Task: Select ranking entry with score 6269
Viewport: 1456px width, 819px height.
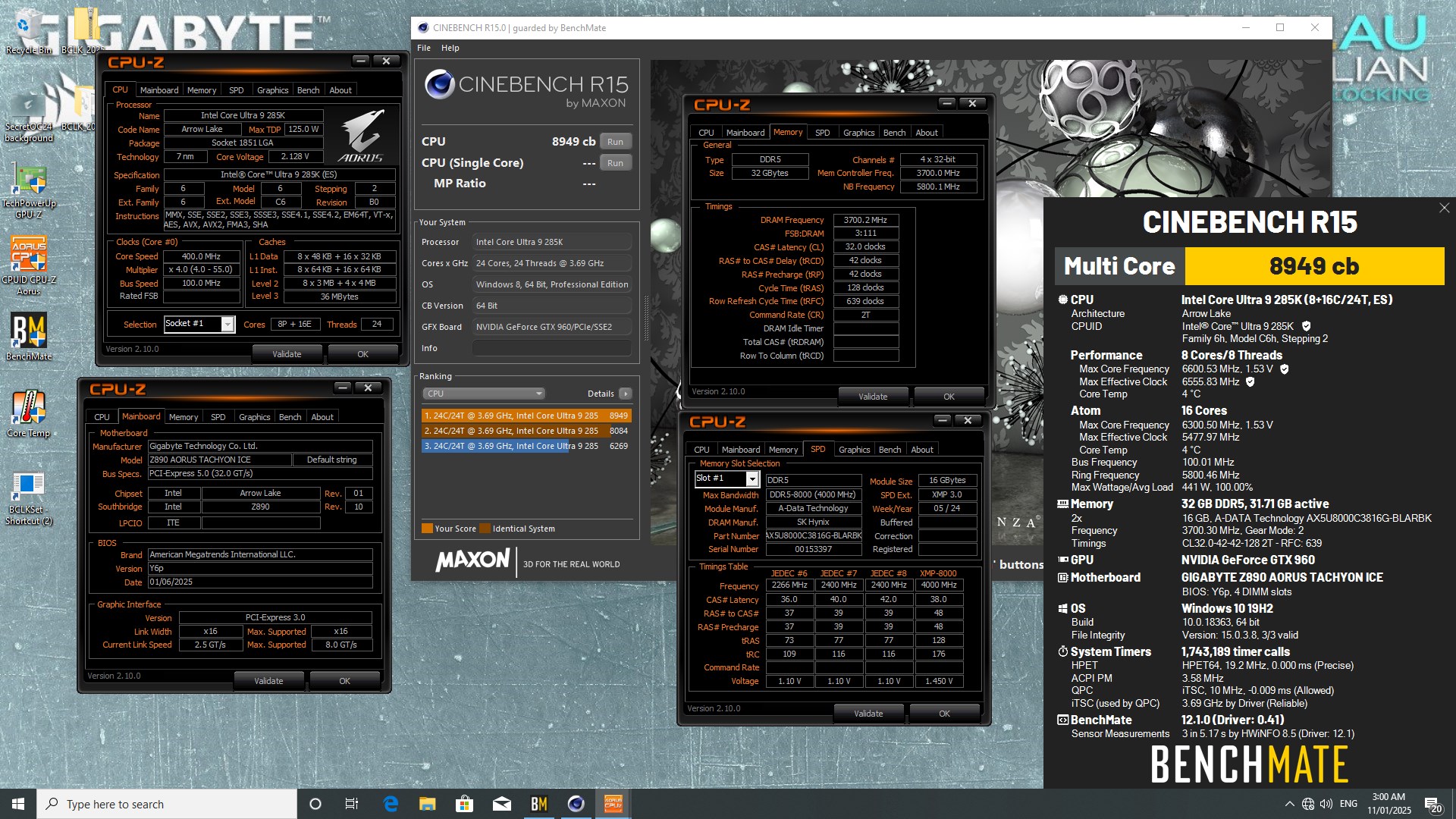Action: [x=526, y=446]
